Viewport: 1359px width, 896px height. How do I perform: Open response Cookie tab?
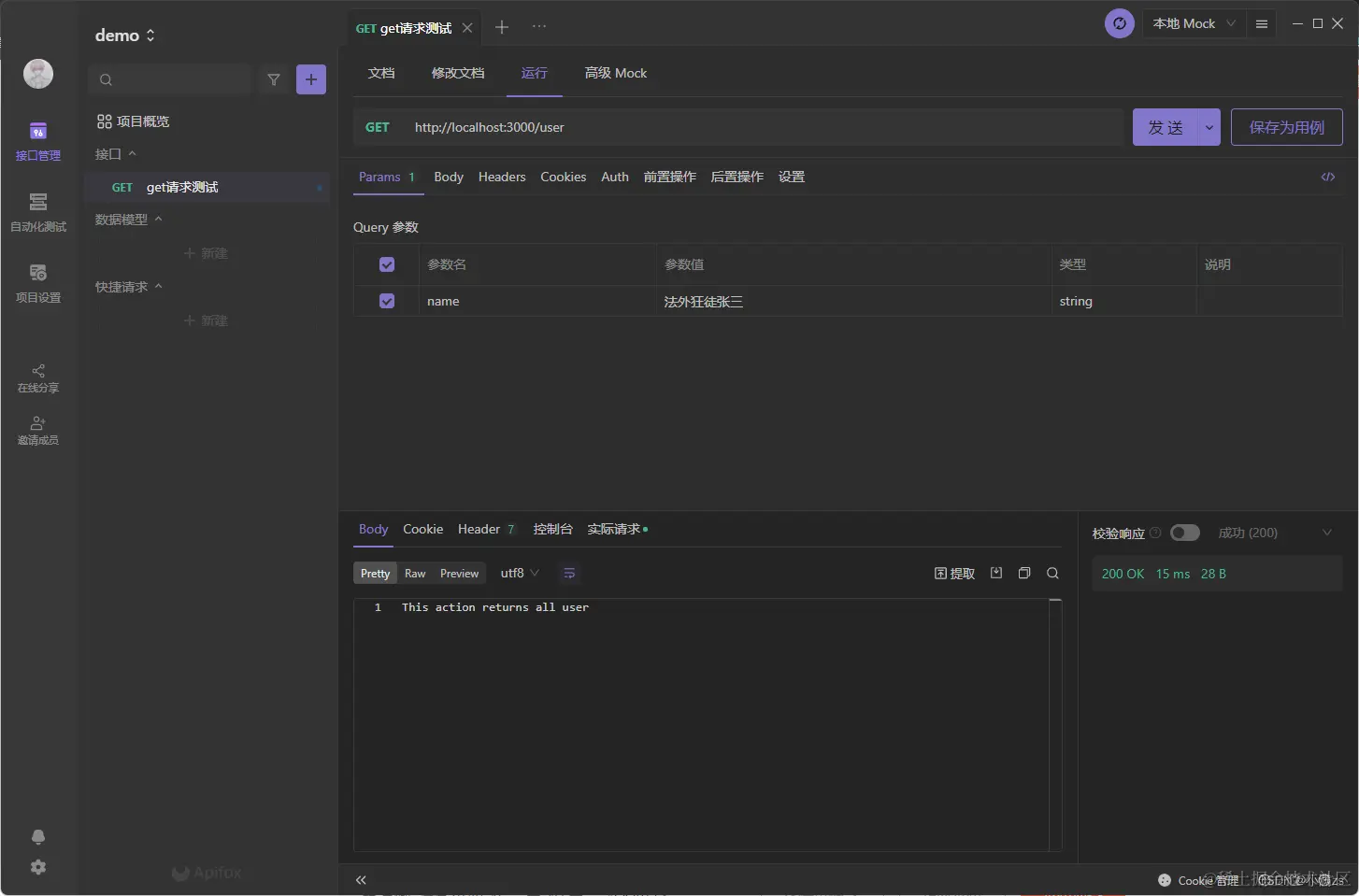[x=423, y=529]
